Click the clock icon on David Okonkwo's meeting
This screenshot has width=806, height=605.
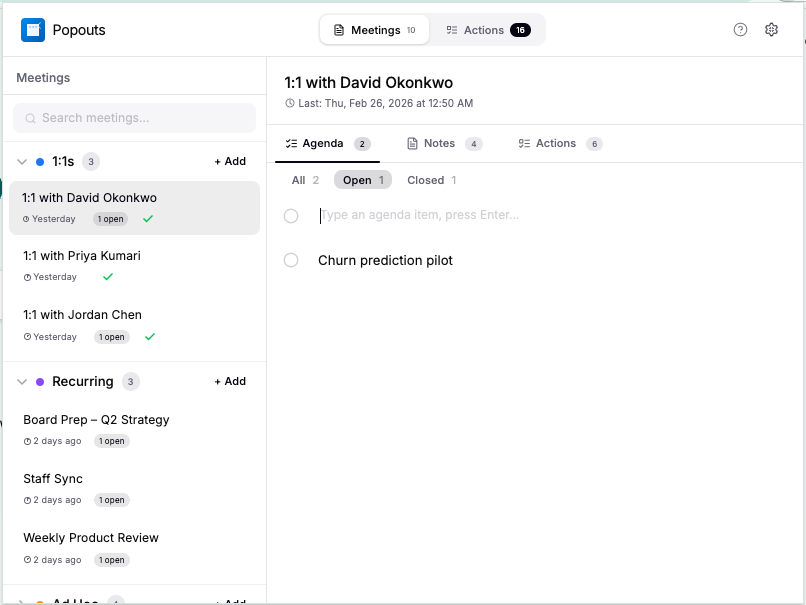coord(28,219)
